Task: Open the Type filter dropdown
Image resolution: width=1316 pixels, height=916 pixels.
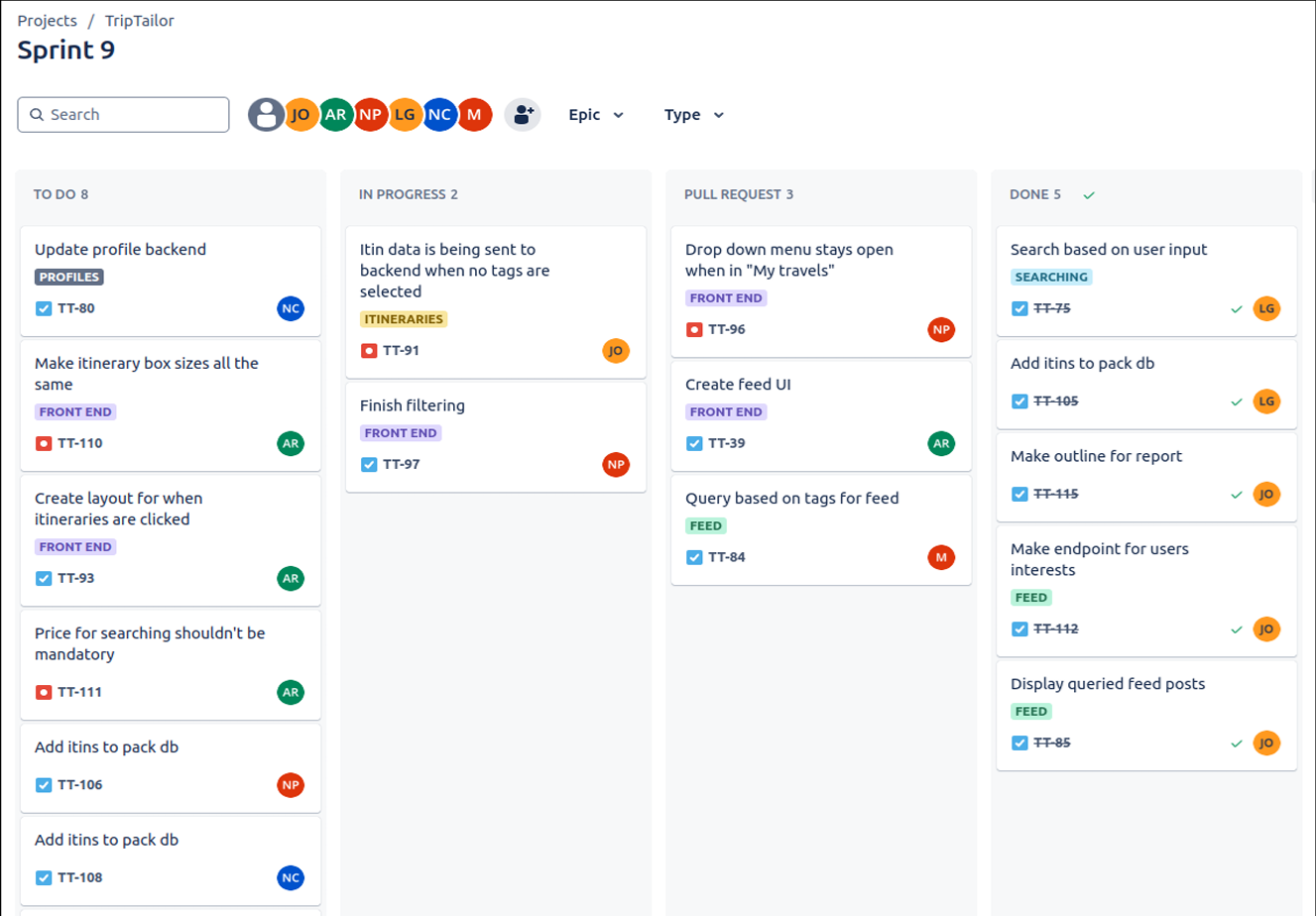Action: [694, 115]
